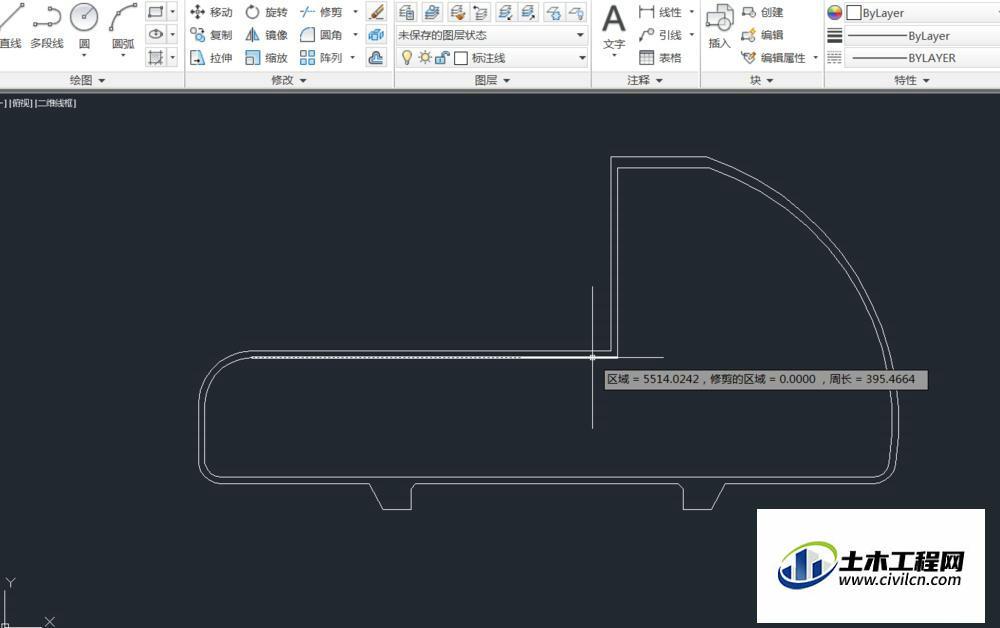Open the hatch tool dropdown arrow
The image size is (1000, 628).
[172, 57]
